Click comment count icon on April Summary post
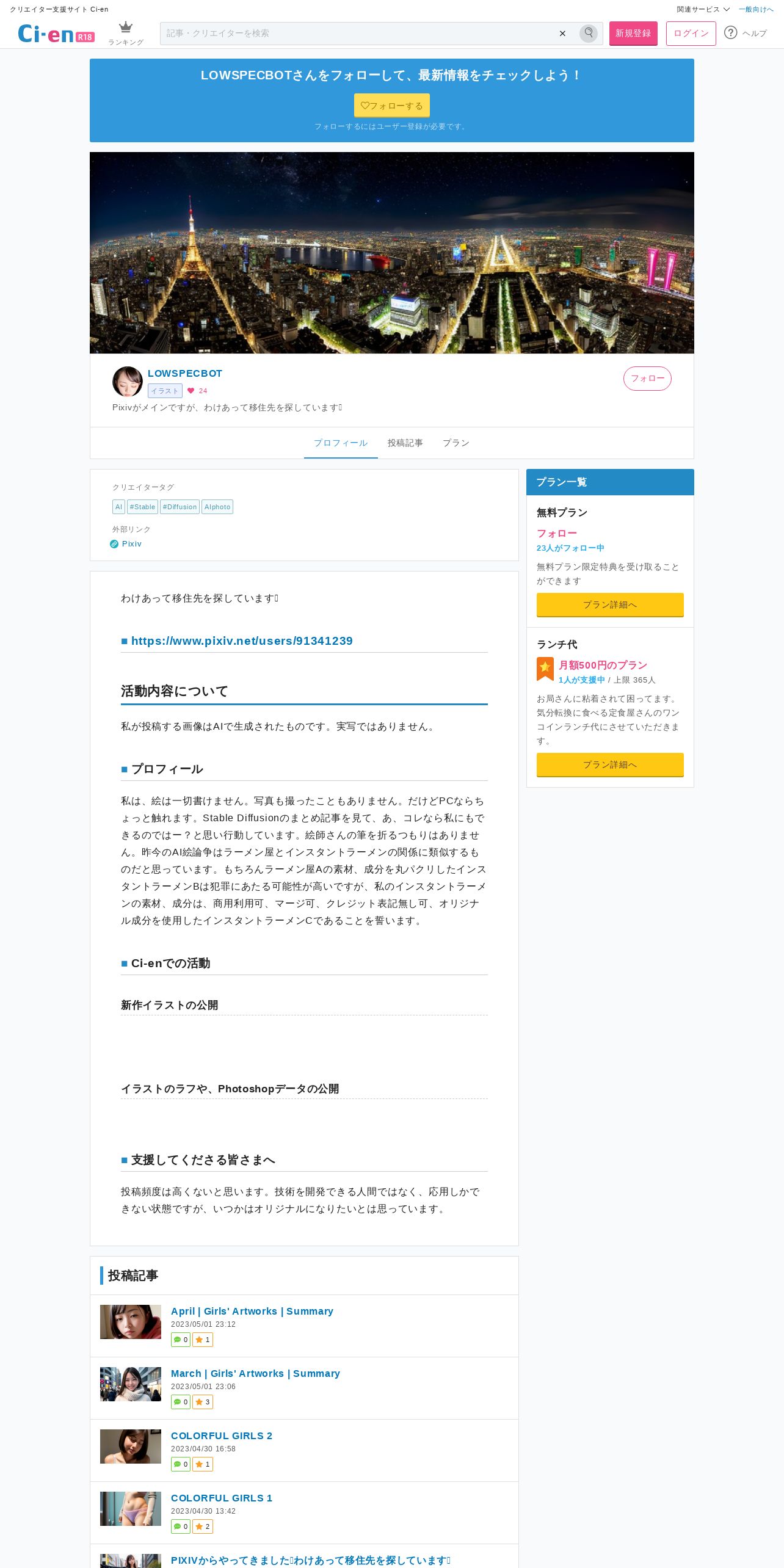The width and height of the screenshot is (784, 1568). [181, 1340]
